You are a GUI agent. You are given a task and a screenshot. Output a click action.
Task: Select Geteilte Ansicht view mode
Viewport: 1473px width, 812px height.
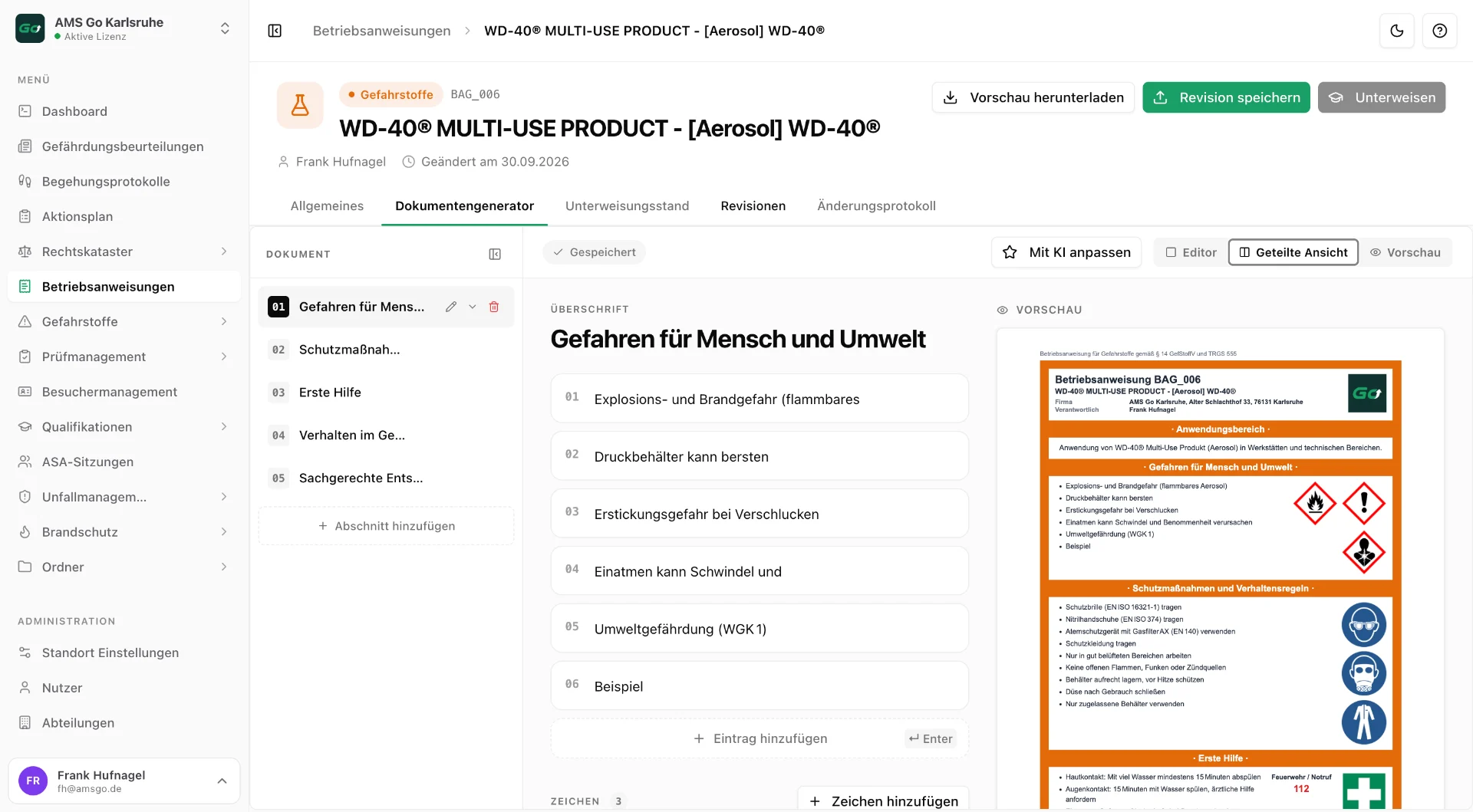[1293, 252]
